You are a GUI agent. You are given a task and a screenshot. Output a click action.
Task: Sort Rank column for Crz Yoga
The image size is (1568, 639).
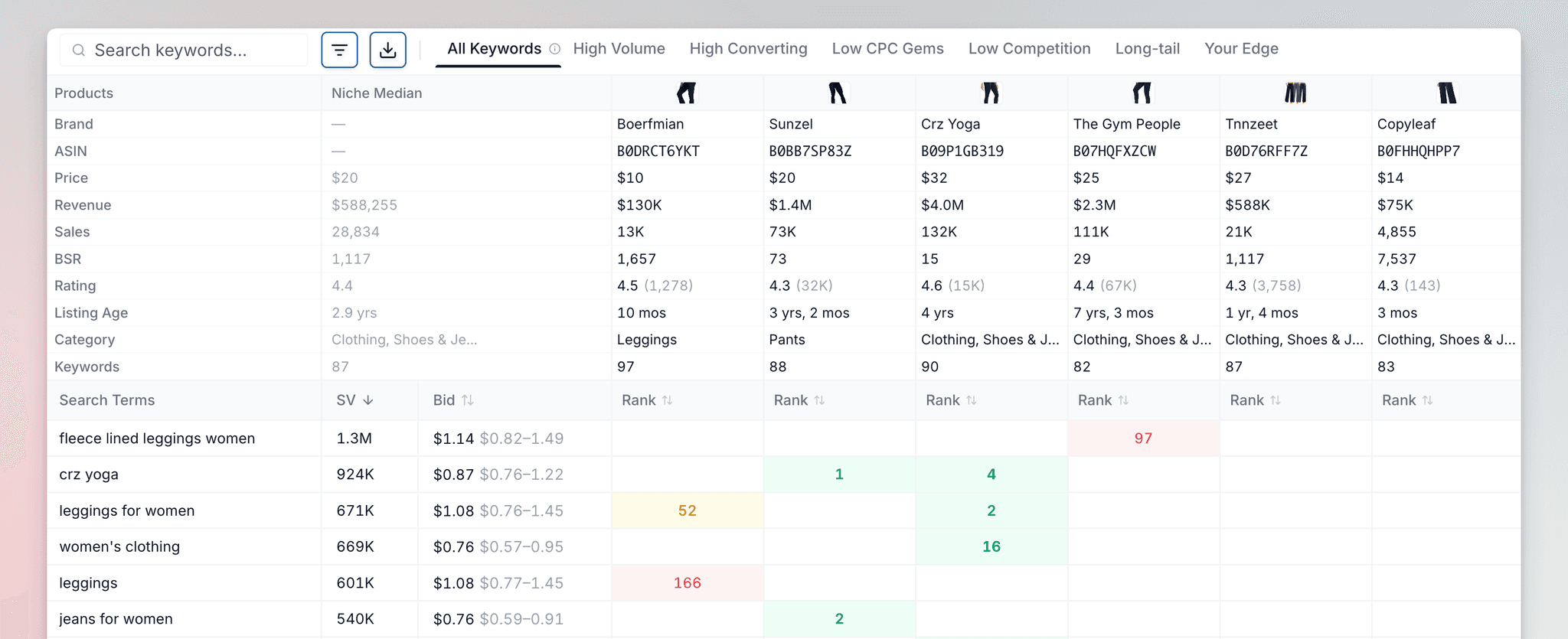972,400
